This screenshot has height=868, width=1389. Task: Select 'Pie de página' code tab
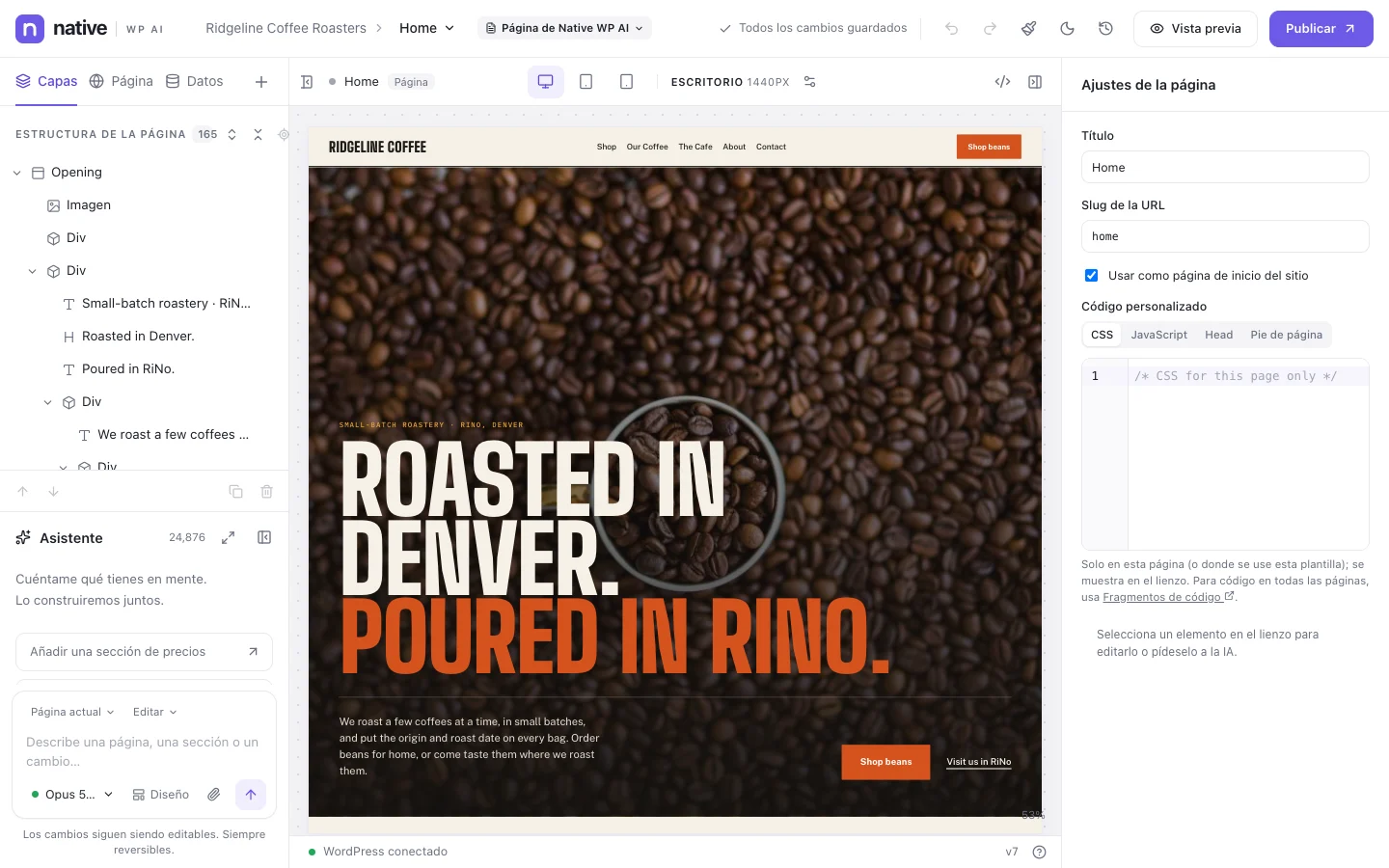1287,335
